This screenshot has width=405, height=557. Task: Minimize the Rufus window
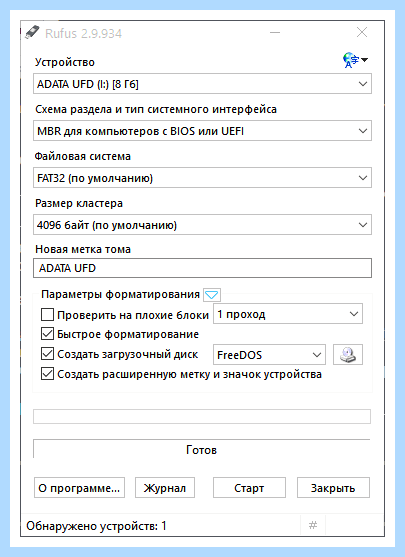[x=275, y=33]
